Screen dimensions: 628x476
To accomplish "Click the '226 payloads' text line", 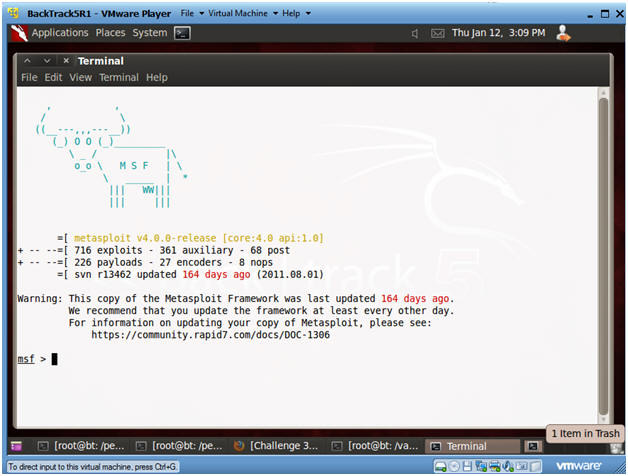I will tap(145, 262).
